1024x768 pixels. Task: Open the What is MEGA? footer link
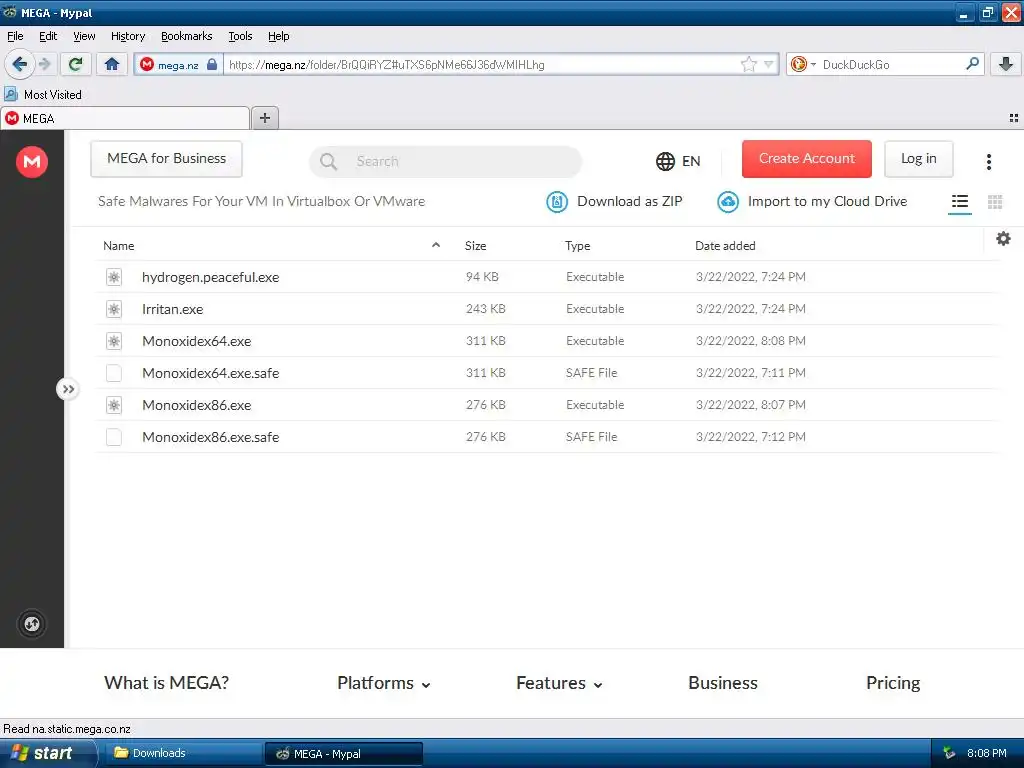[167, 683]
